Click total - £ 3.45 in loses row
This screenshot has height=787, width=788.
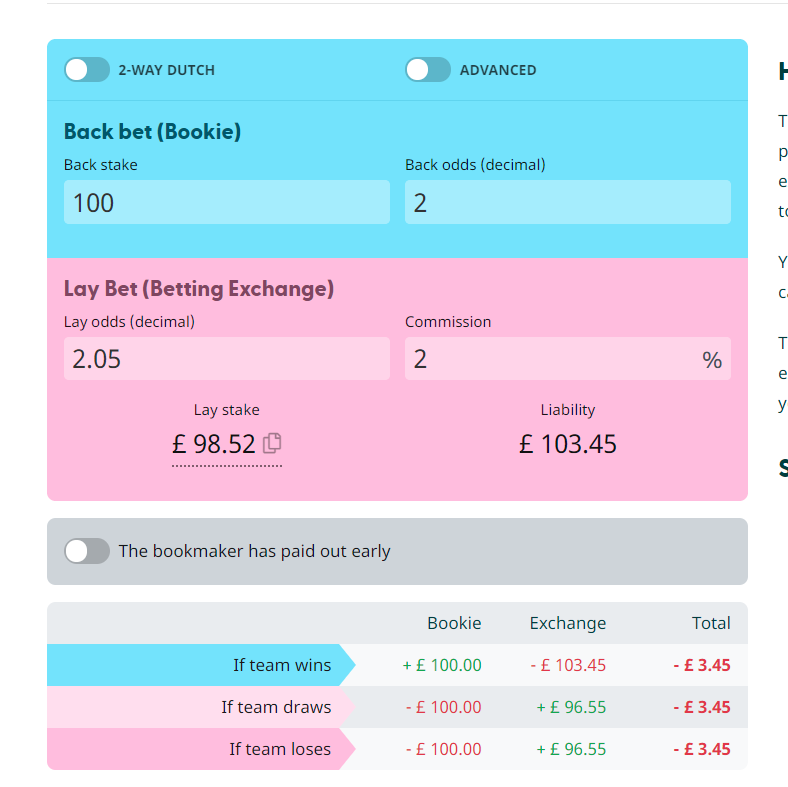pyautogui.click(x=702, y=749)
